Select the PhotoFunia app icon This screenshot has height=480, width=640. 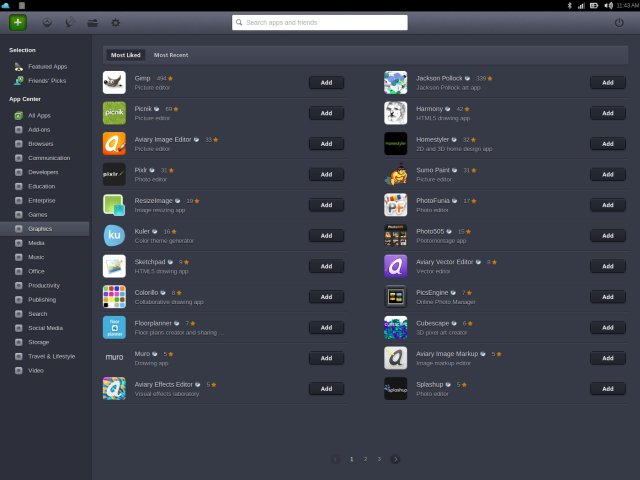(396, 205)
